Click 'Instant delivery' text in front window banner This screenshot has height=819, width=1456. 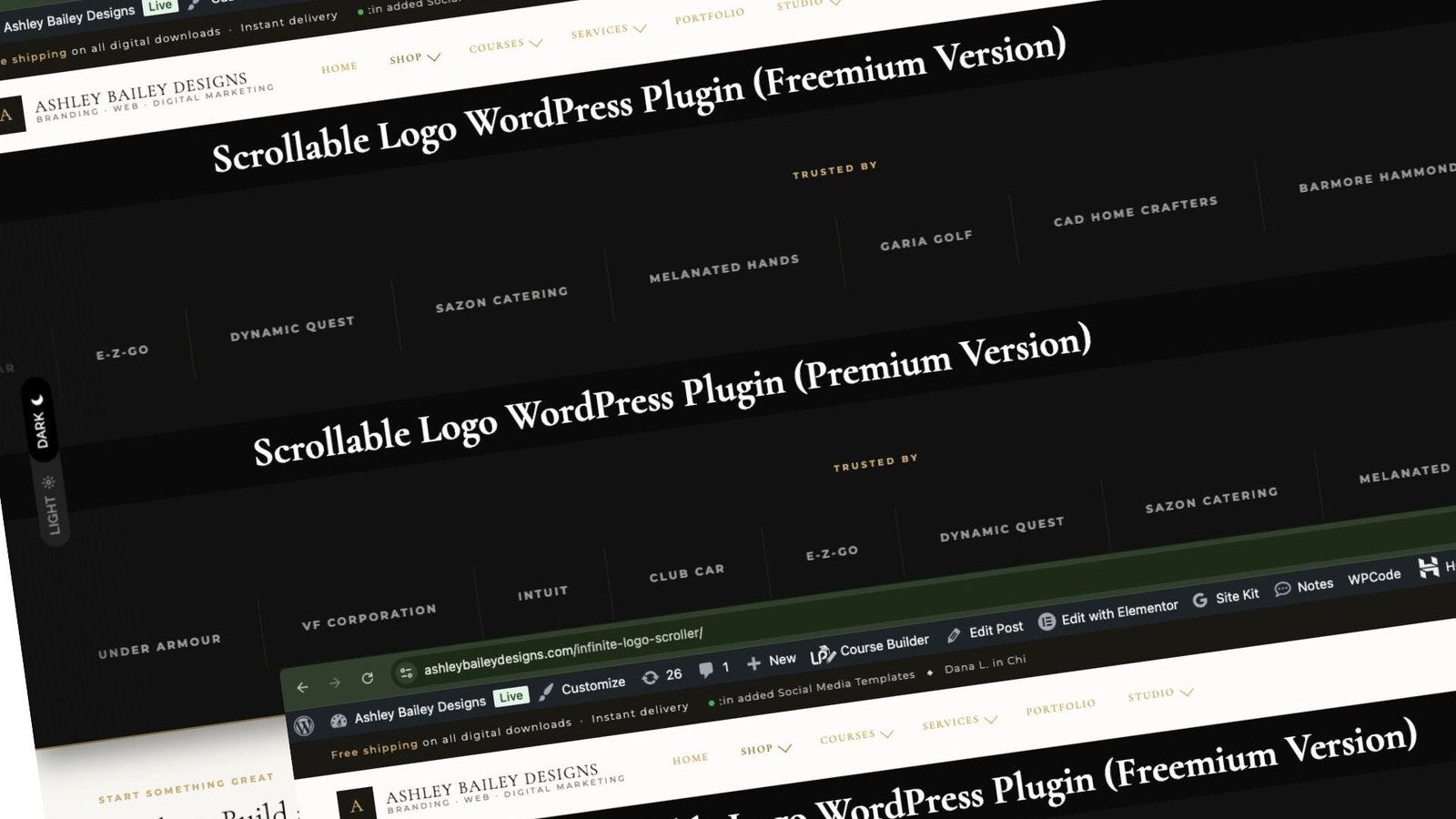pos(640,712)
